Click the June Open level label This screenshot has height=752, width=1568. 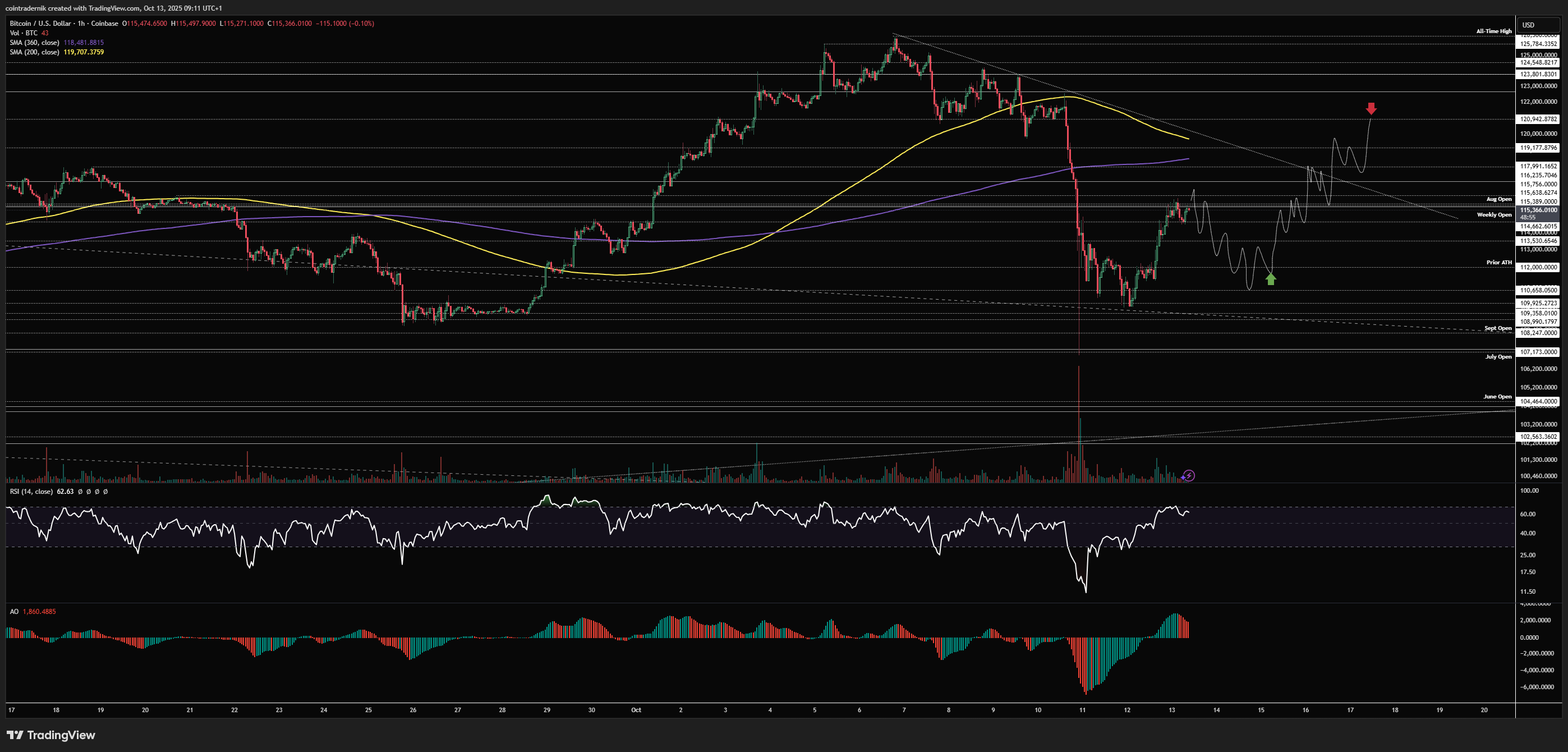click(x=1497, y=396)
